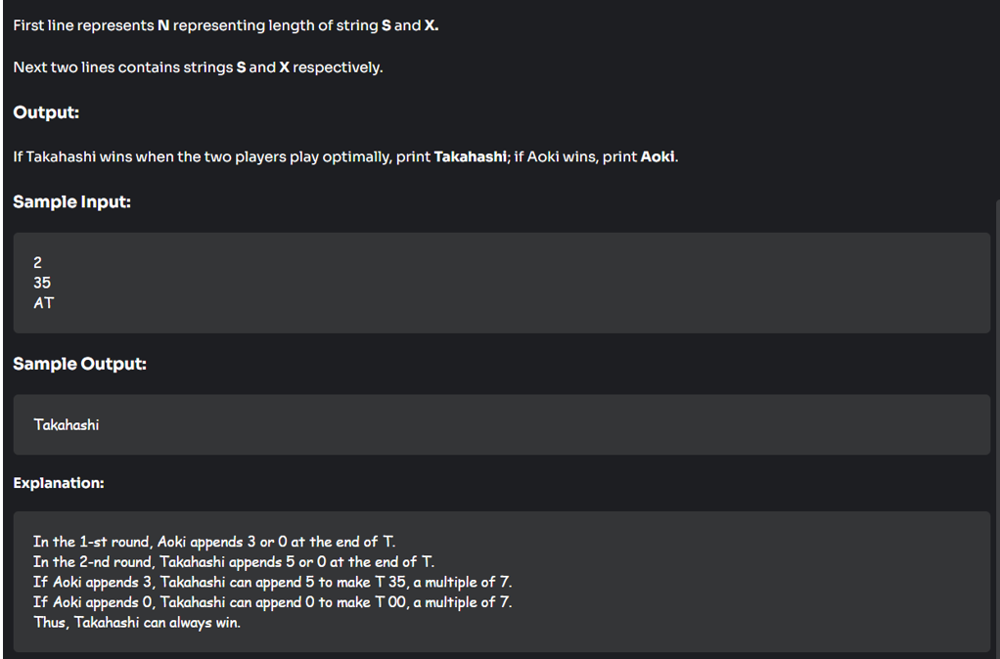Image resolution: width=1000 pixels, height=659 pixels.
Task: Click the line 'If Aoki appends 0' explanation
Action: pos(272,602)
